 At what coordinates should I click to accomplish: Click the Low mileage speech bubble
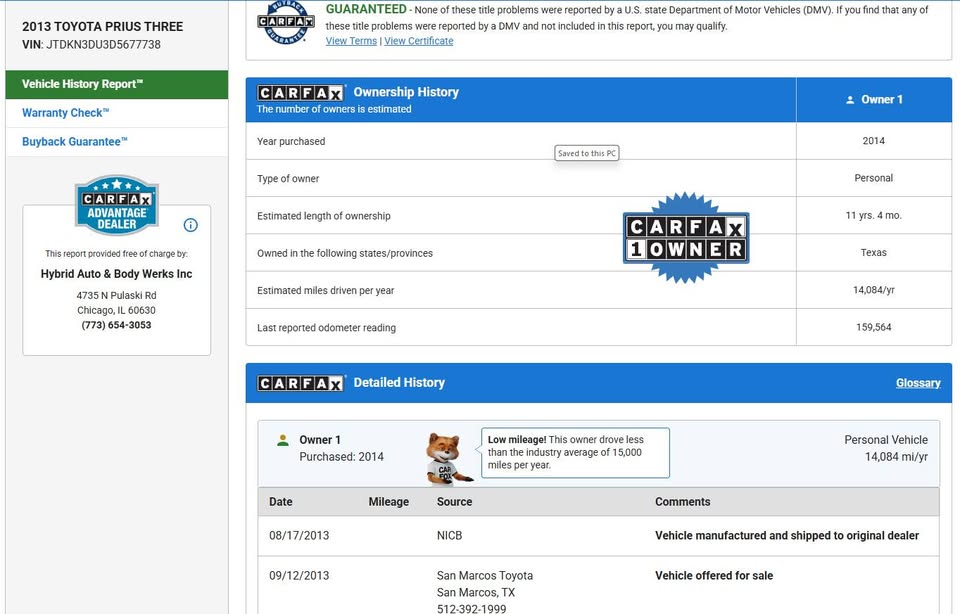(576, 452)
